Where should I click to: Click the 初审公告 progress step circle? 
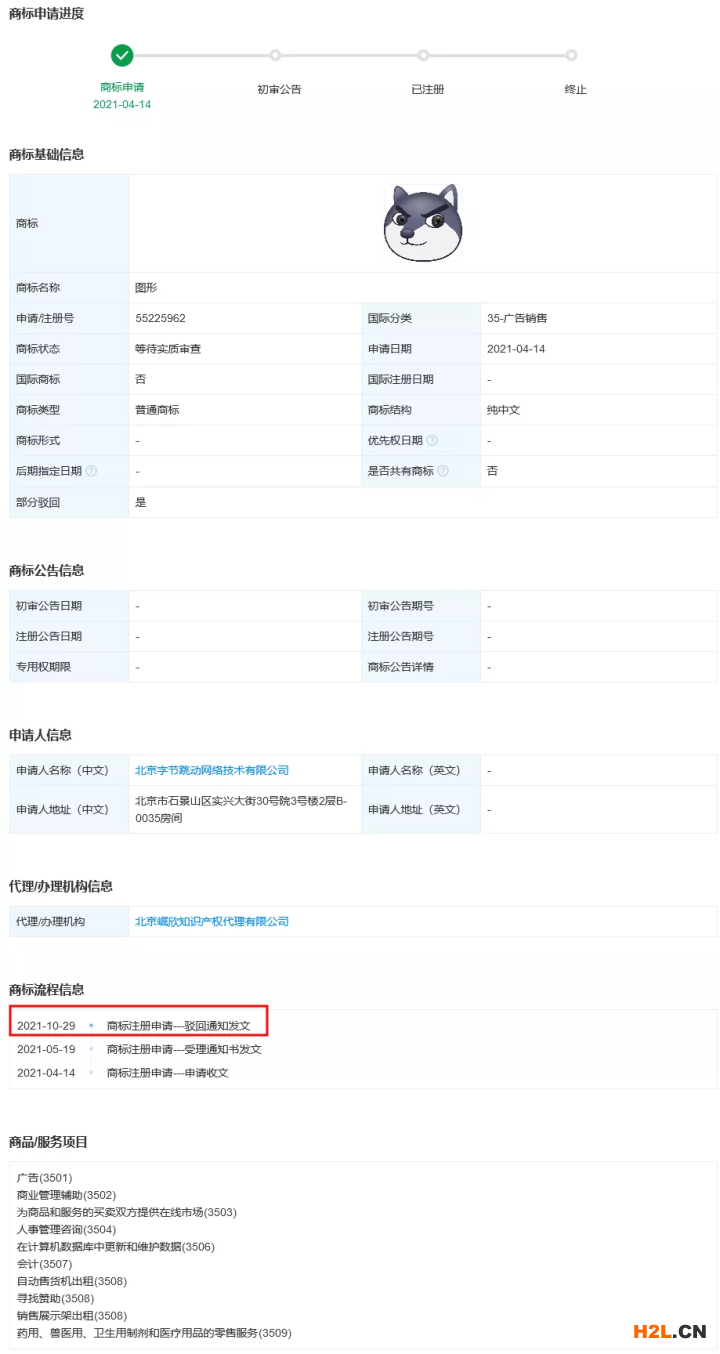tap(275, 56)
